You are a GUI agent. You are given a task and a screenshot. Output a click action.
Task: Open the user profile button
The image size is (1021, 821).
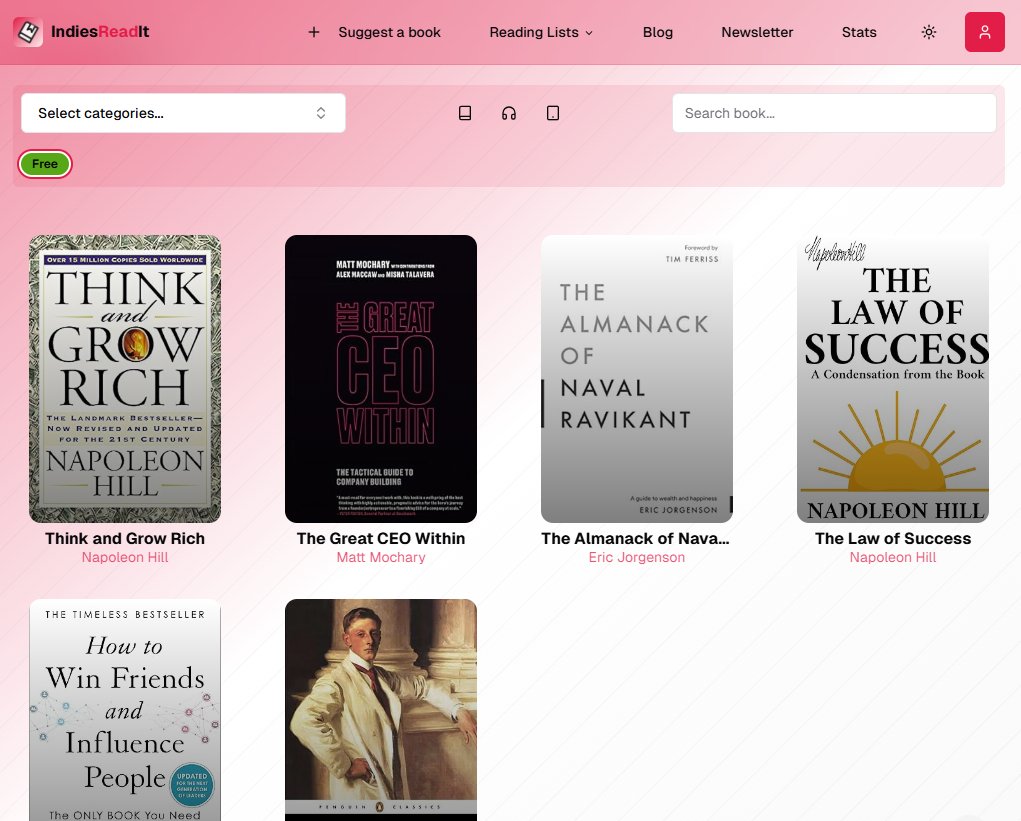click(985, 32)
